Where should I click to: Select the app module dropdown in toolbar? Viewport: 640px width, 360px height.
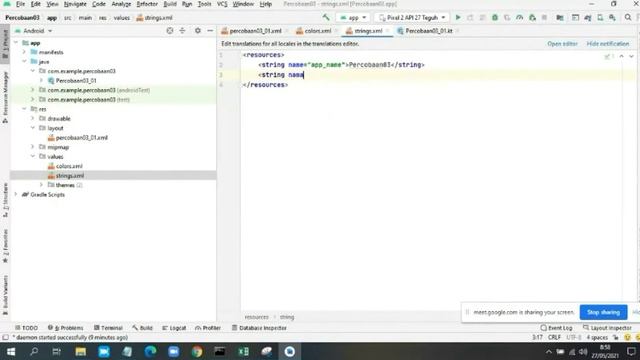(353, 18)
